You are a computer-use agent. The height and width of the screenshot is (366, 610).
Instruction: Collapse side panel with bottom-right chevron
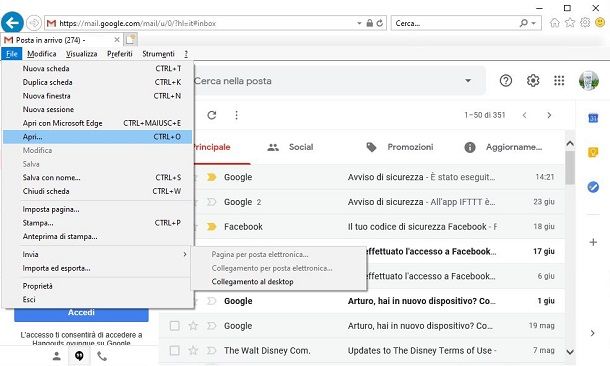click(592, 333)
